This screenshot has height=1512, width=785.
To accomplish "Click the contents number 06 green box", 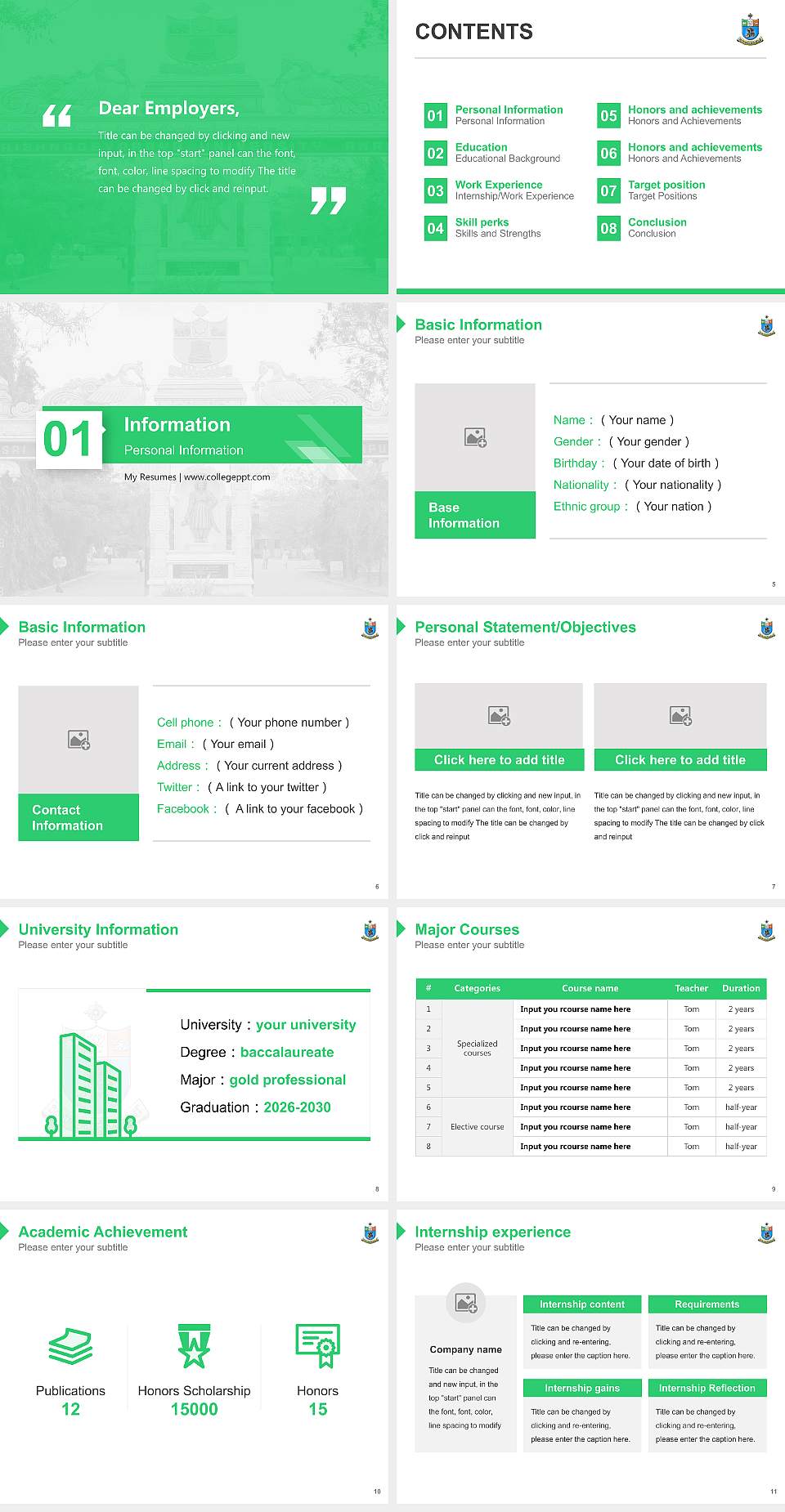I will pos(609,153).
